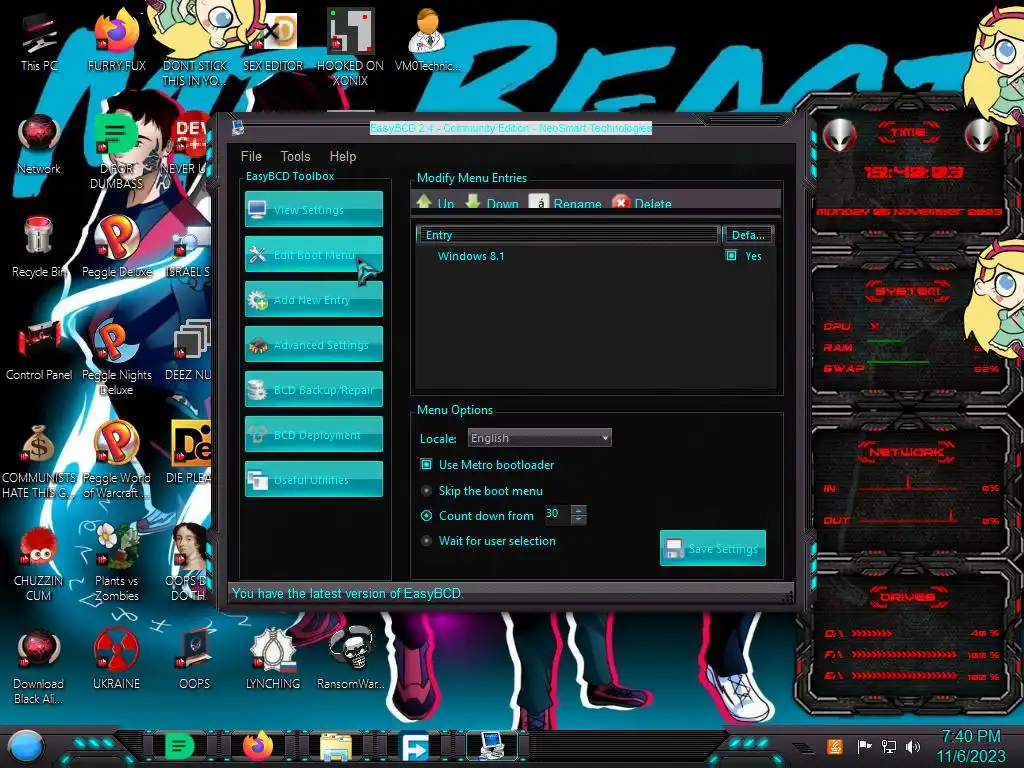Open This PC desktop icon

click(x=39, y=43)
